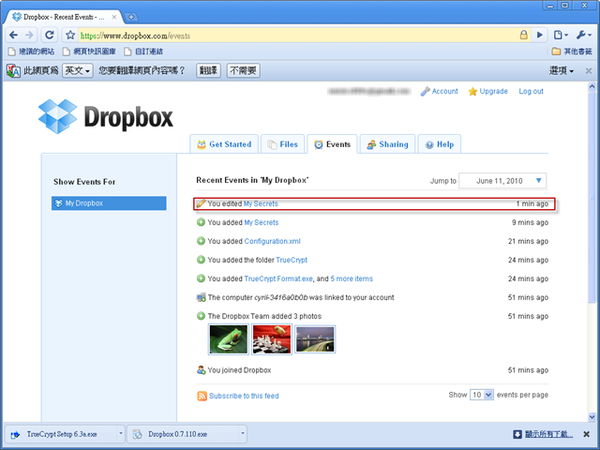
Task: Open the chess pieces photo thumbnail
Action: (272, 339)
